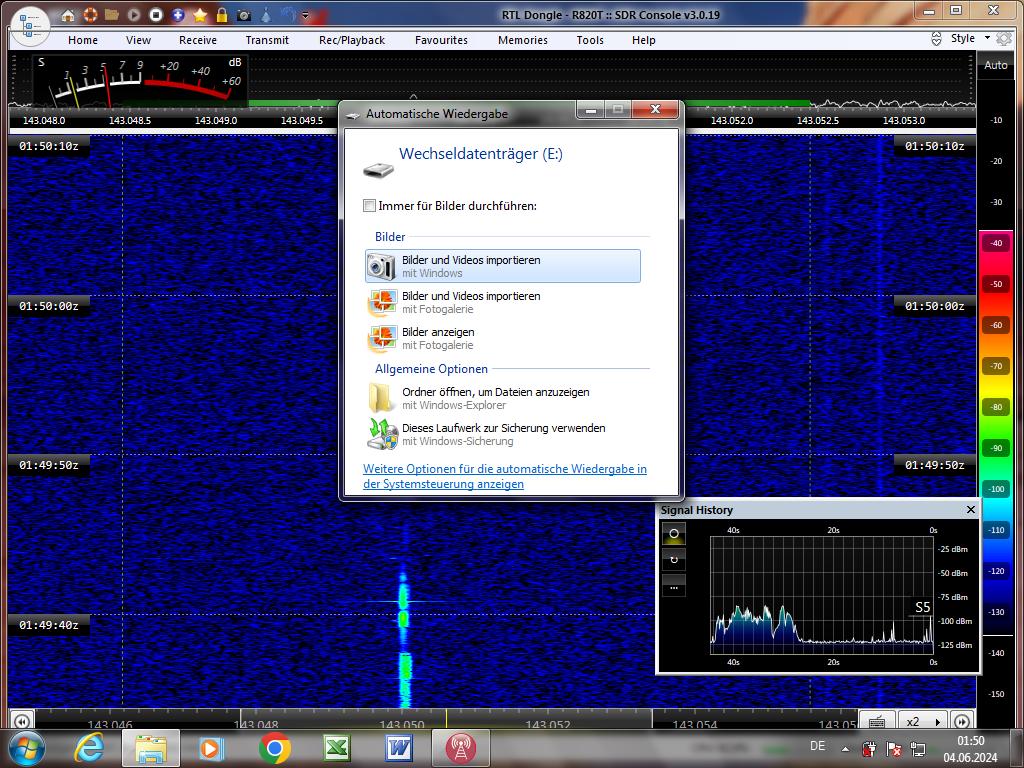Open Word from taskbar
The width and height of the screenshot is (1024, 768).
(x=399, y=748)
